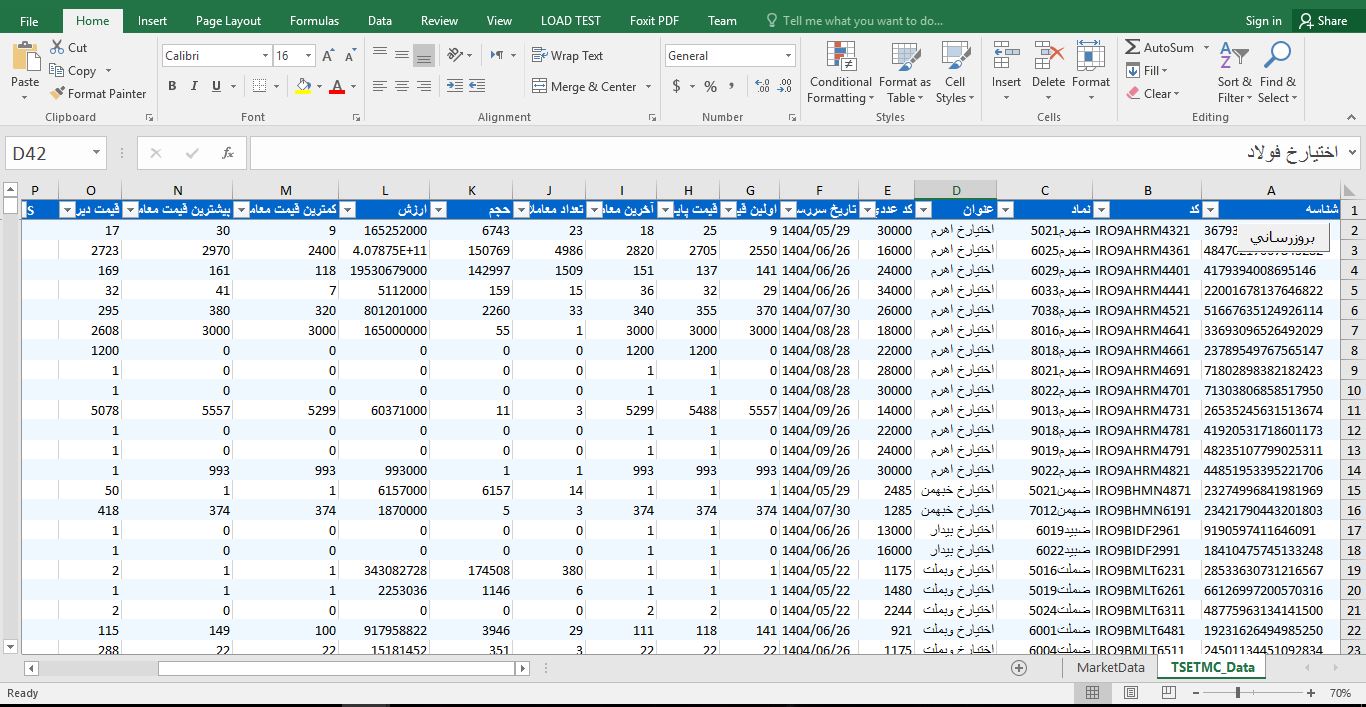Click the Format cells icon
The image size is (1366, 707).
(x=1091, y=56)
